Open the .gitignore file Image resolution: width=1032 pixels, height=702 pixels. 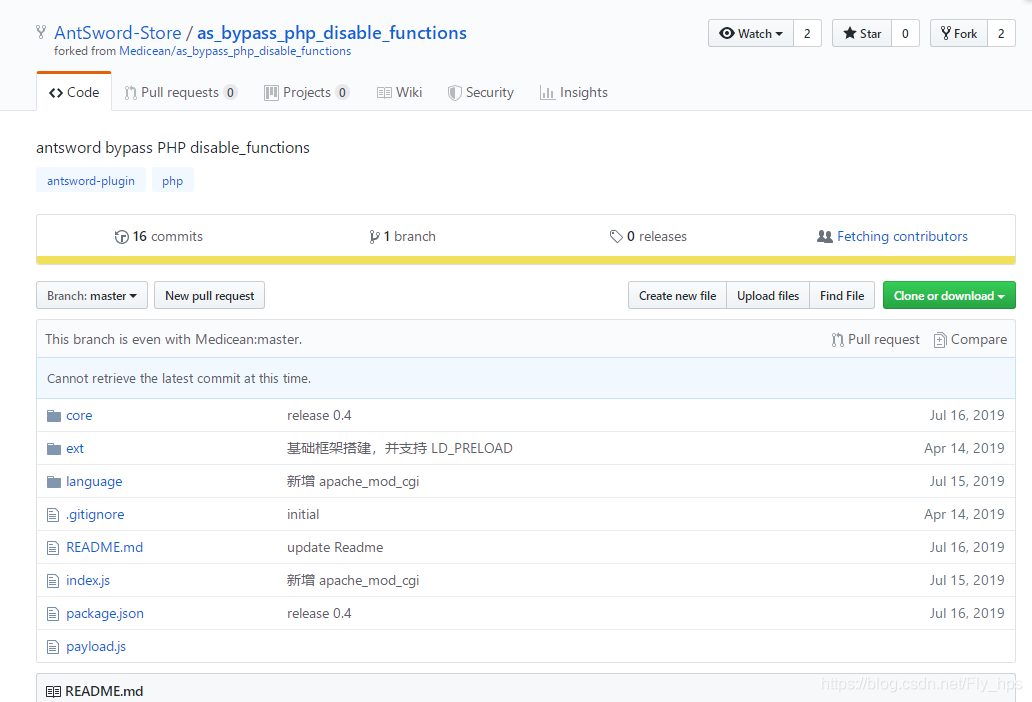pos(95,514)
